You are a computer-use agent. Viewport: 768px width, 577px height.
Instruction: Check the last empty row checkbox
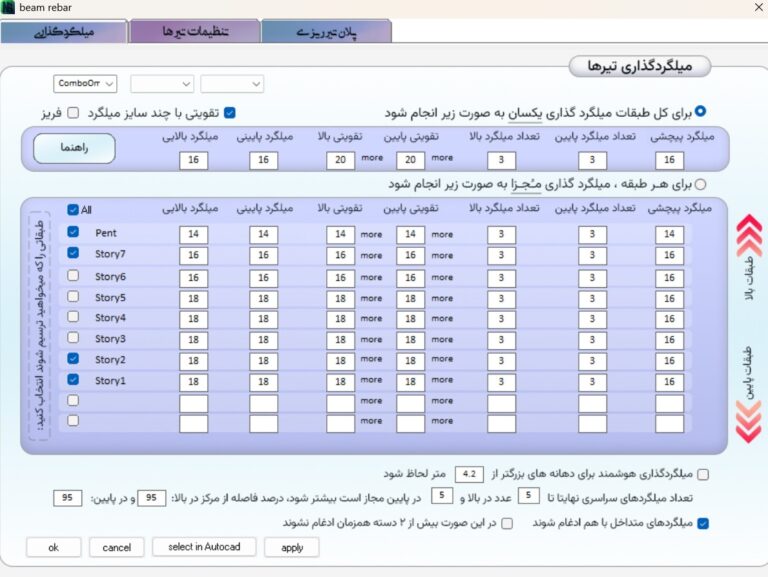[73, 420]
